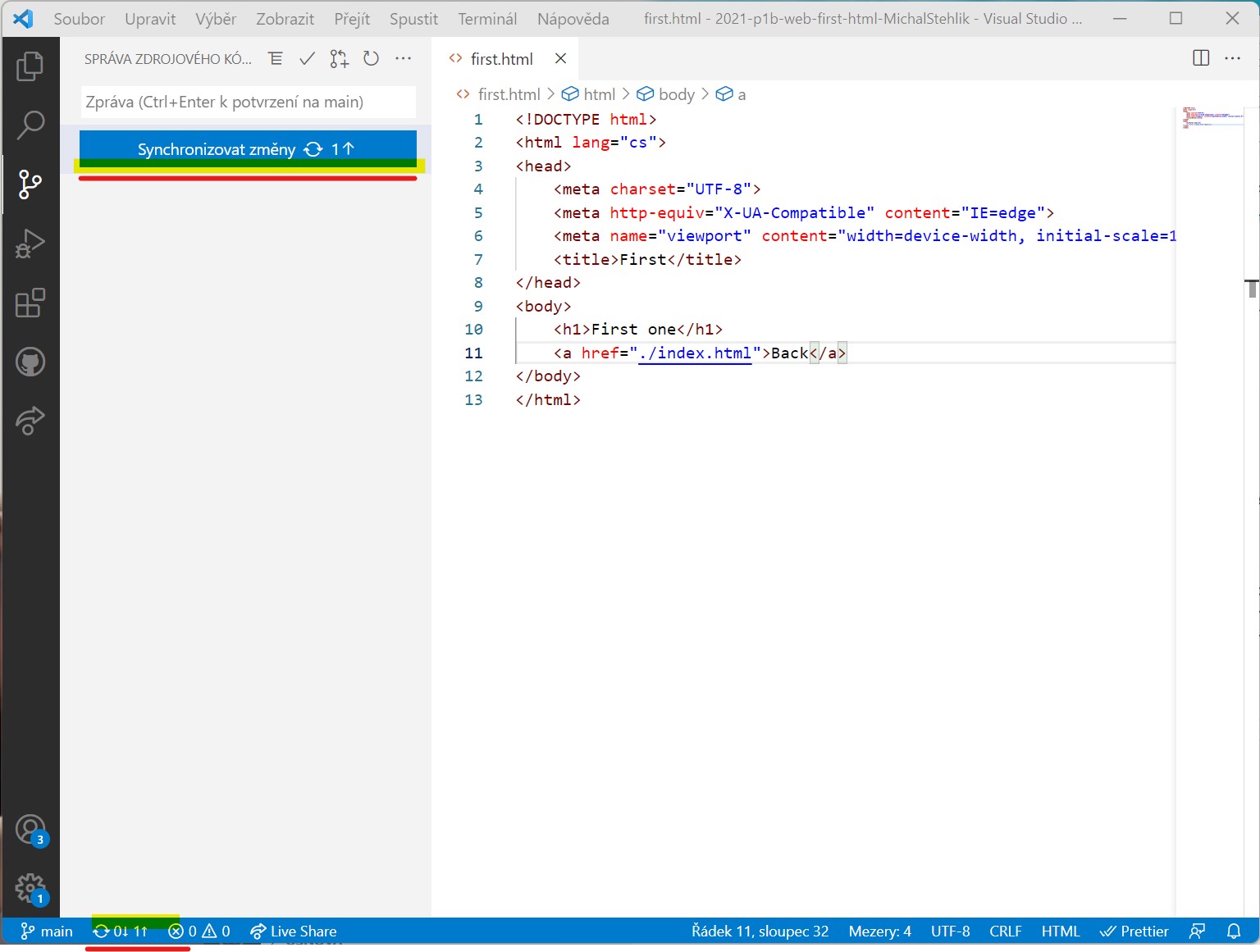Focus the commit message input field
The width and height of the screenshot is (1260, 952).
point(248,102)
